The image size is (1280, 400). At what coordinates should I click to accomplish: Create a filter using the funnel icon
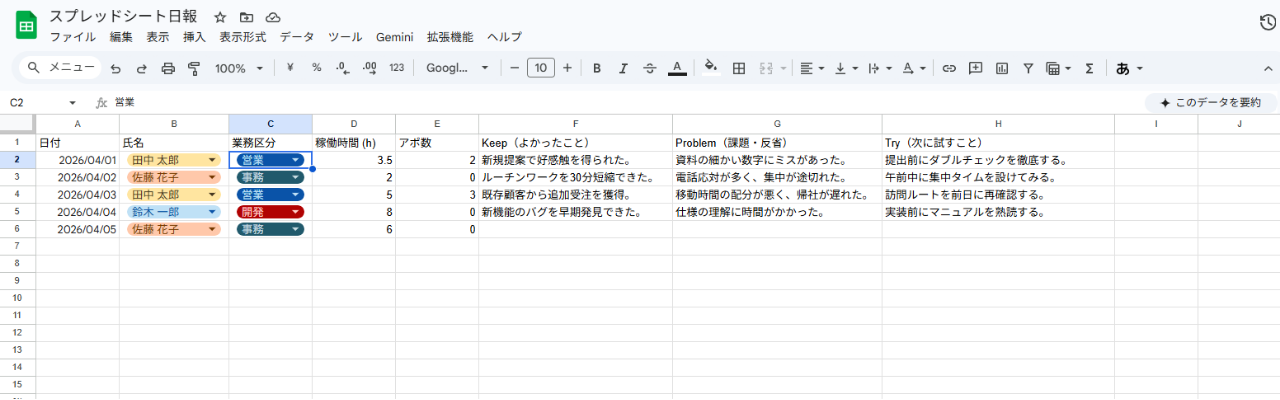coord(1027,68)
